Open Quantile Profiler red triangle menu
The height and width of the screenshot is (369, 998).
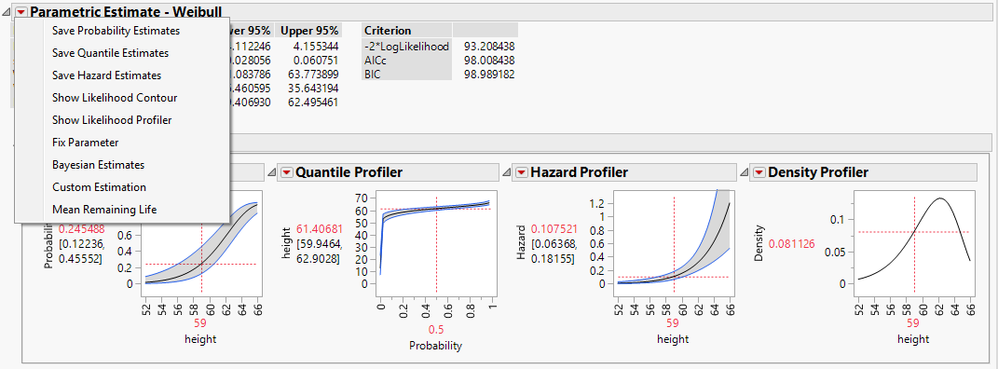286,172
